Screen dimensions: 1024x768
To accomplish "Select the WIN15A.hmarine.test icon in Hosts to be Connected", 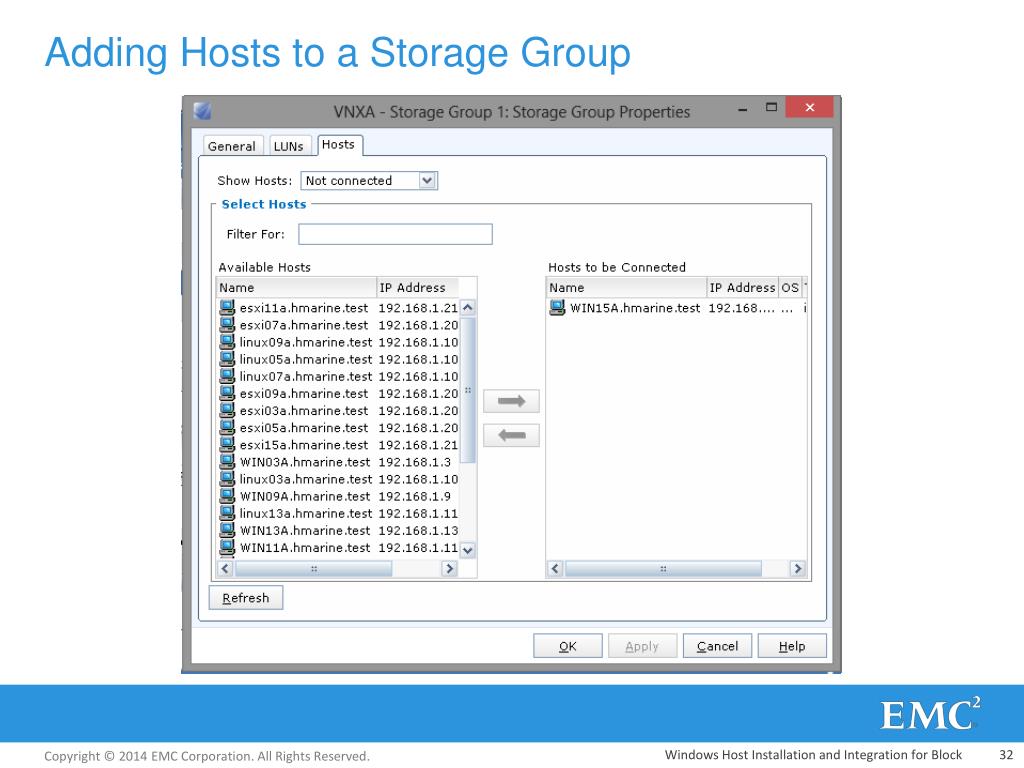I will click(557, 308).
